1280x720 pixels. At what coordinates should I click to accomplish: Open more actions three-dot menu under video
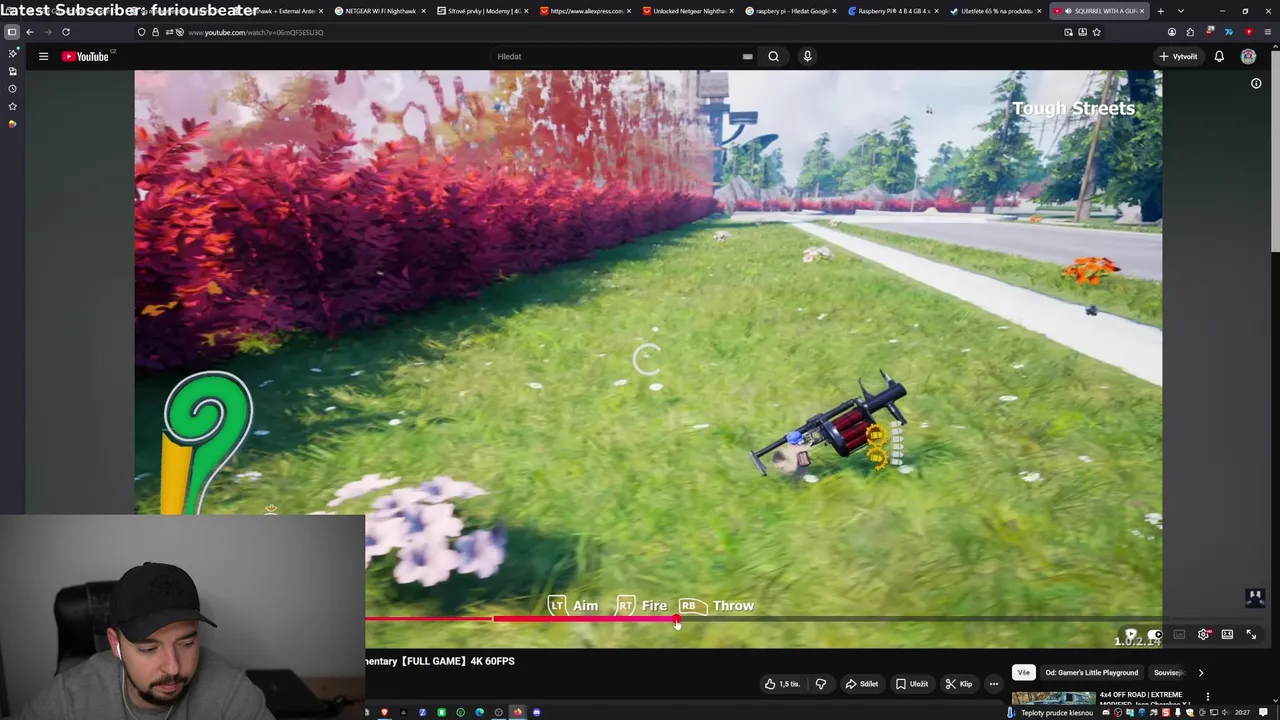coord(993,684)
